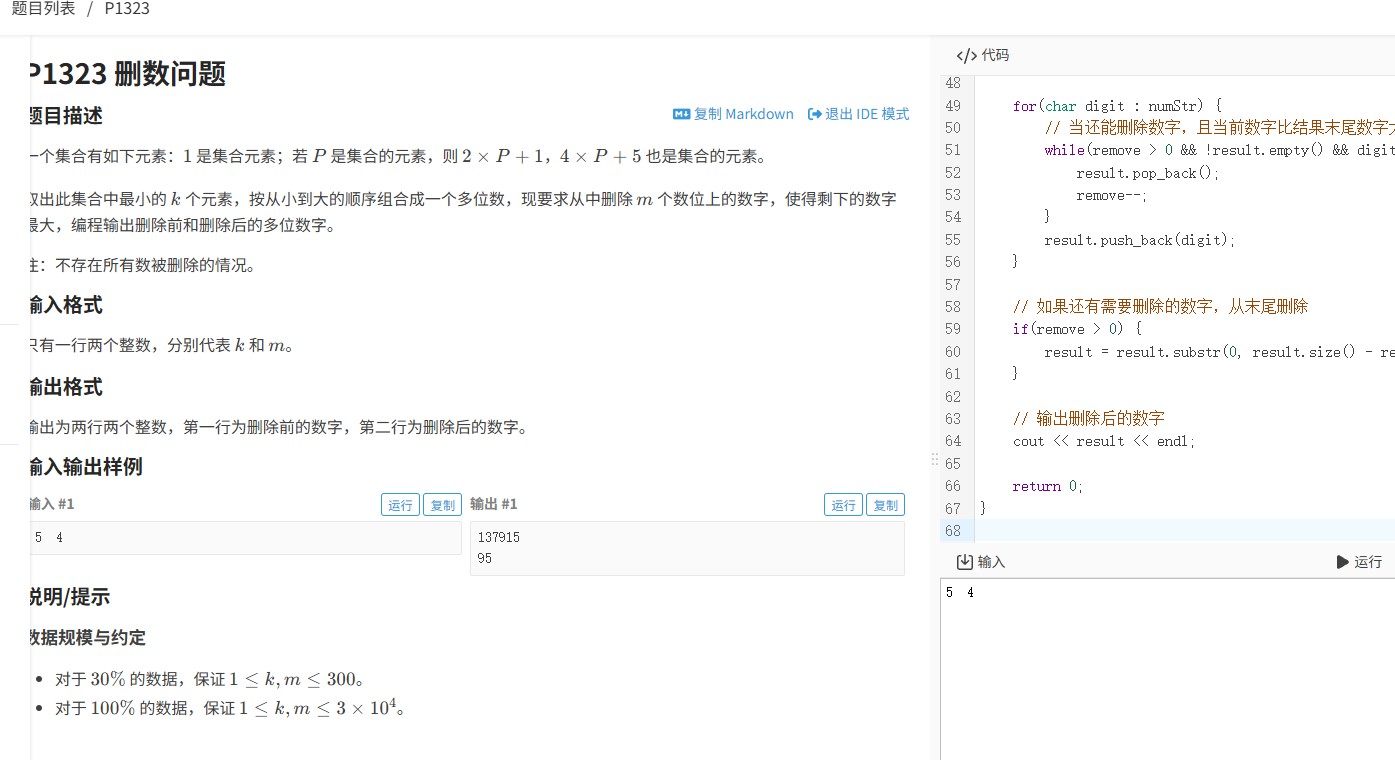This screenshot has width=1395, height=760.
Task: Click the code brackets icon next to 代码
Action: point(966,56)
